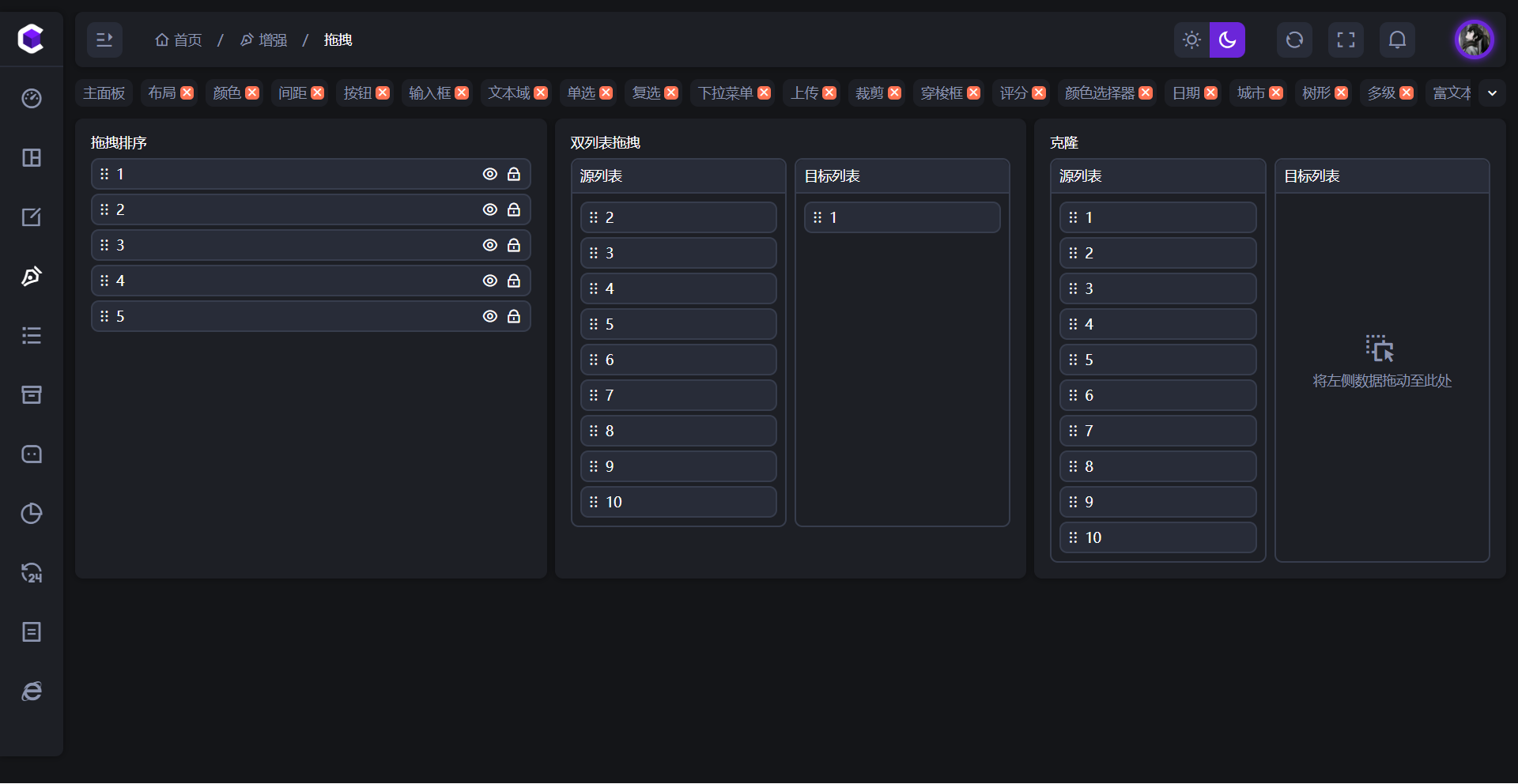1518x784 pixels.
Task: Close the 多级 tab
Action: [1407, 93]
